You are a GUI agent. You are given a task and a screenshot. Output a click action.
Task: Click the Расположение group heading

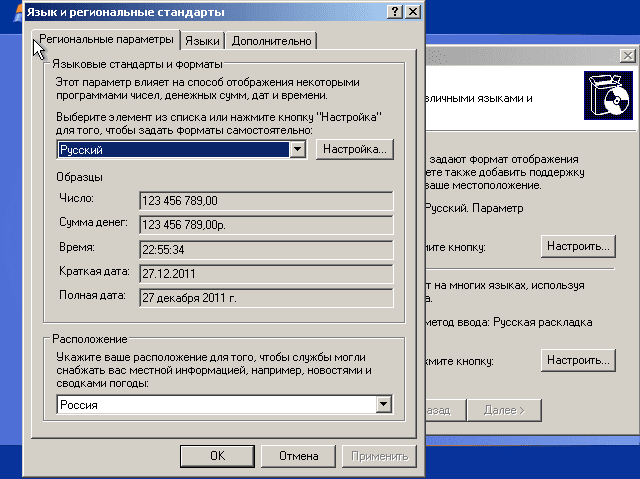pyautogui.click(x=90, y=339)
